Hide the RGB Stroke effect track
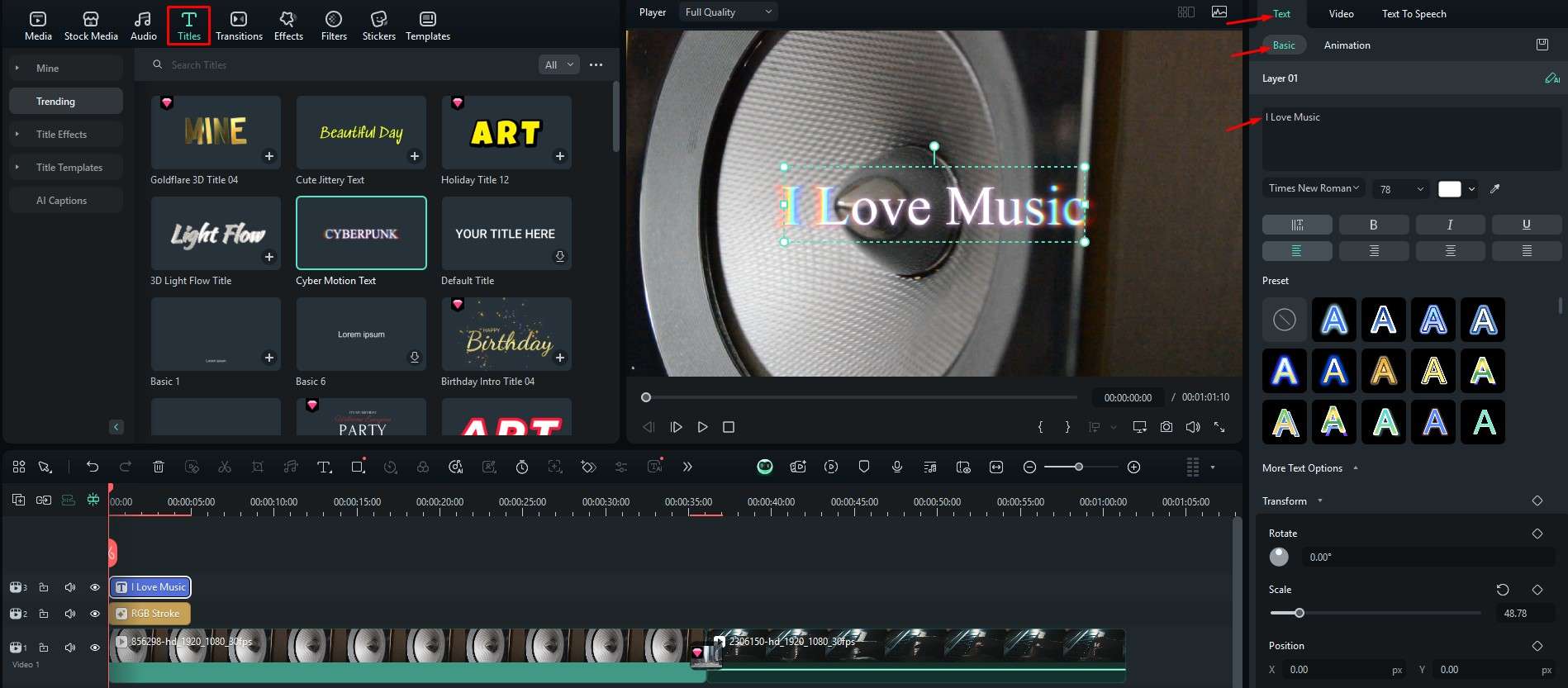This screenshot has height=688, width=1568. click(95, 614)
